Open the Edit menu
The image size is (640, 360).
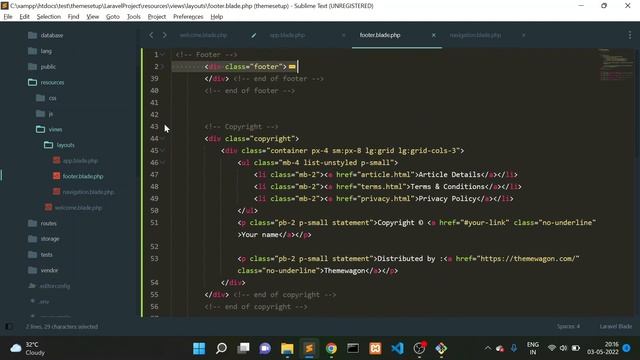tap(24, 17)
